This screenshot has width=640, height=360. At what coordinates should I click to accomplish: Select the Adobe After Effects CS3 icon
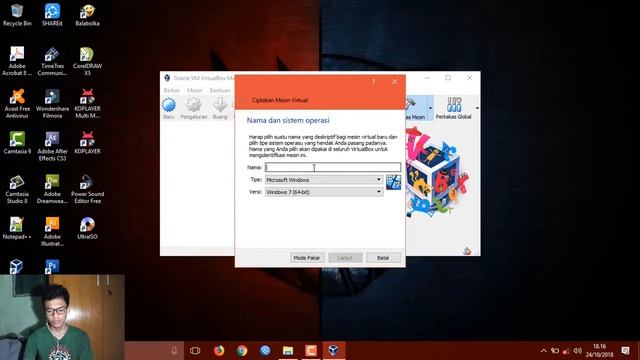(52, 147)
